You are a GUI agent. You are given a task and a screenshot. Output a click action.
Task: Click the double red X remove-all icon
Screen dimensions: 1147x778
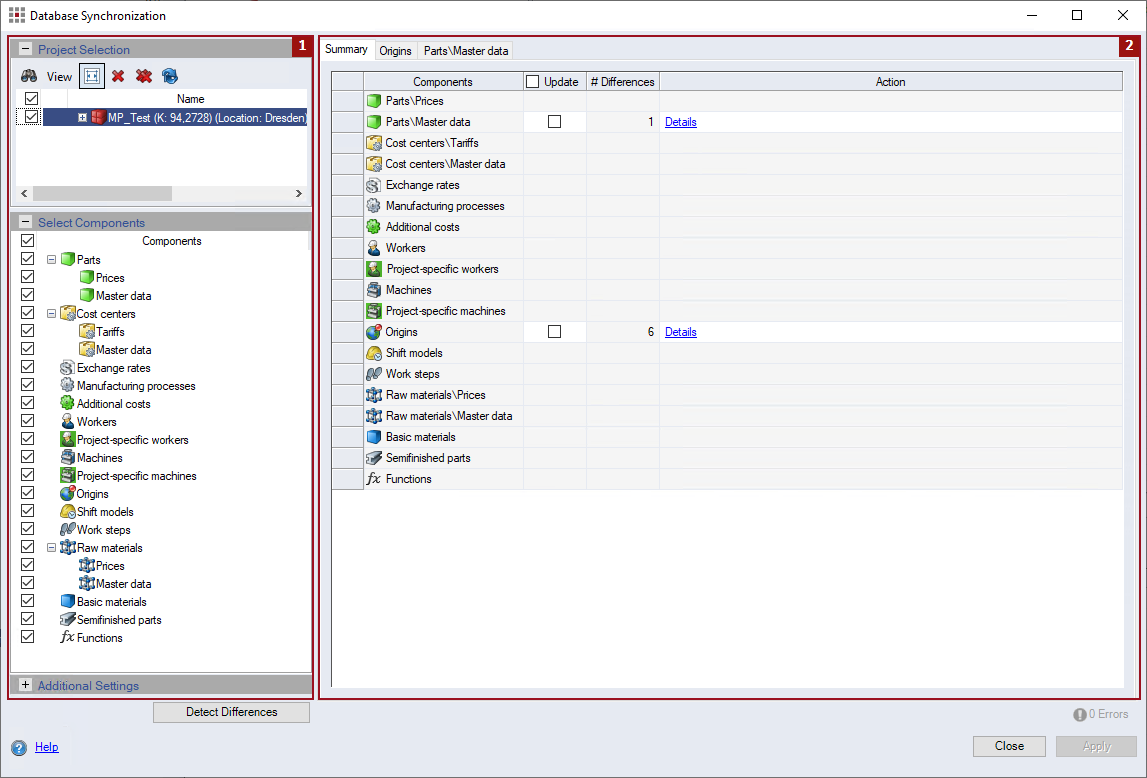point(144,76)
